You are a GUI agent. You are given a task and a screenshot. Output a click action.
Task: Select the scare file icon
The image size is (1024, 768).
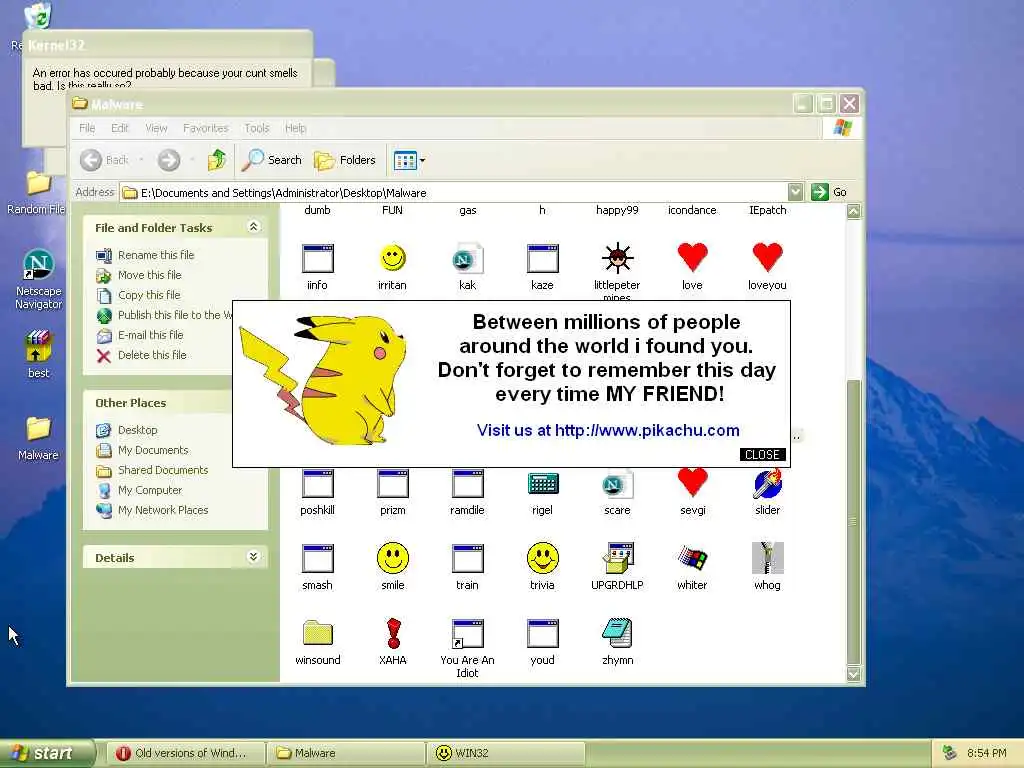pos(617,484)
